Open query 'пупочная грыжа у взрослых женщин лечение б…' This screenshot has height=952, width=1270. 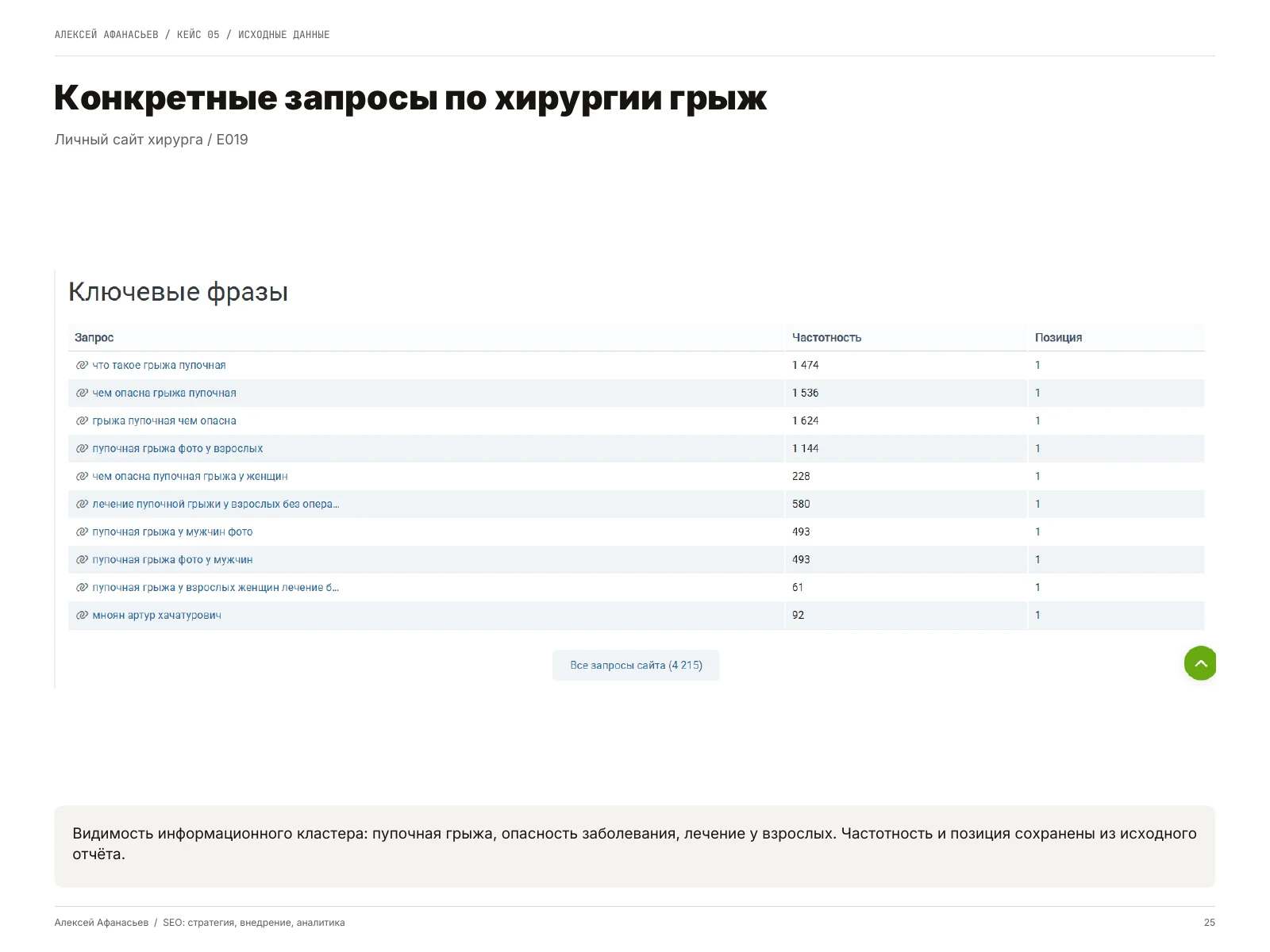coord(216,587)
